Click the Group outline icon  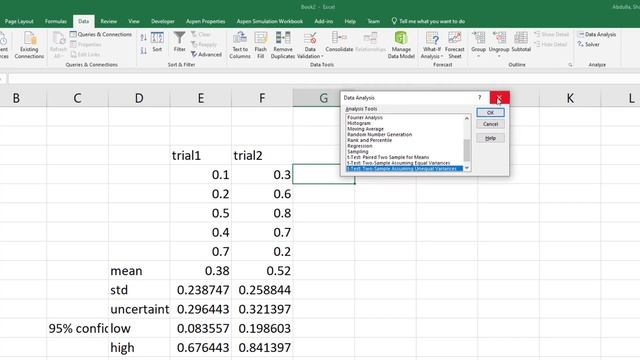[x=478, y=38]
